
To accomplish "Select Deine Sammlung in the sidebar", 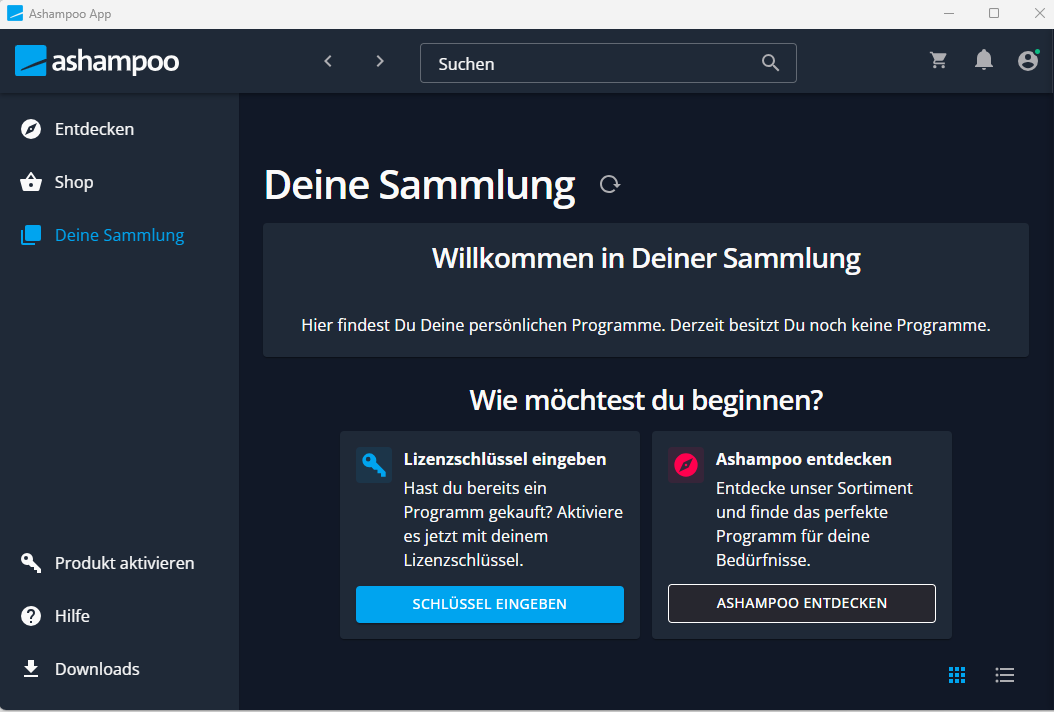I will pos(119,235).
